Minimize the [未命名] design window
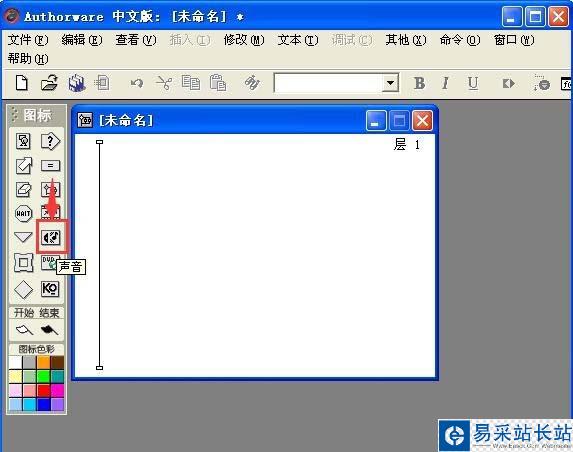This screenshot has height=452, width=573. click(376, 121)
